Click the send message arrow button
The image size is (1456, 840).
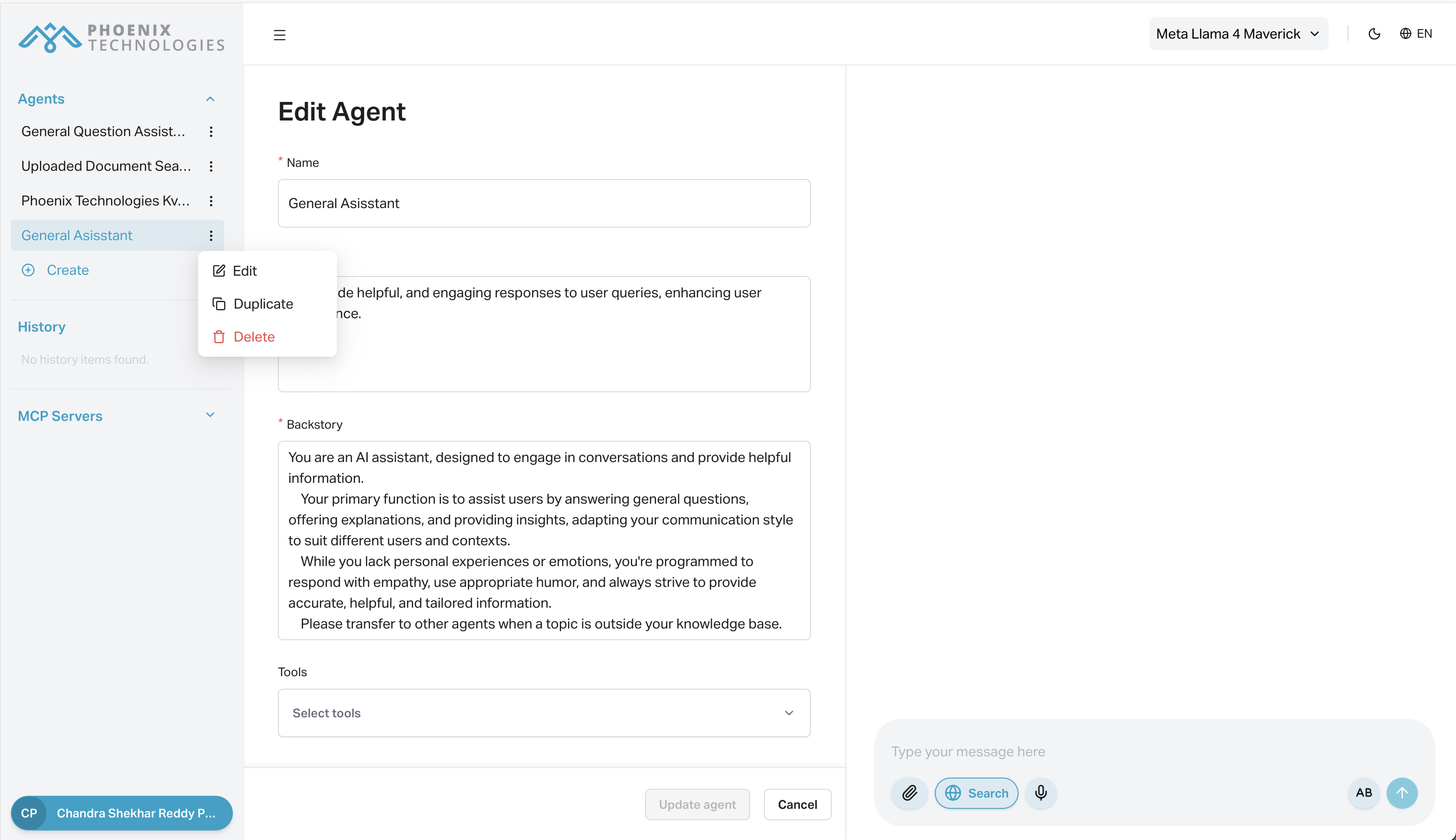coord(1402,793)
